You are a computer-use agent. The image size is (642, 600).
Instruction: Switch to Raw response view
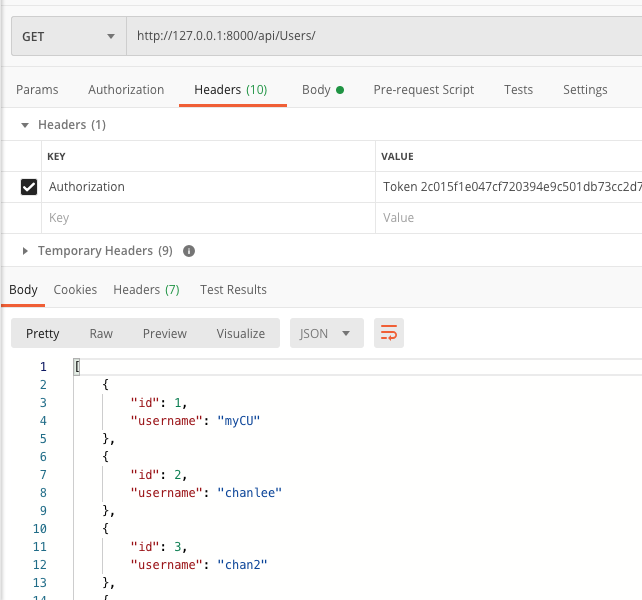tap(101, 334)
